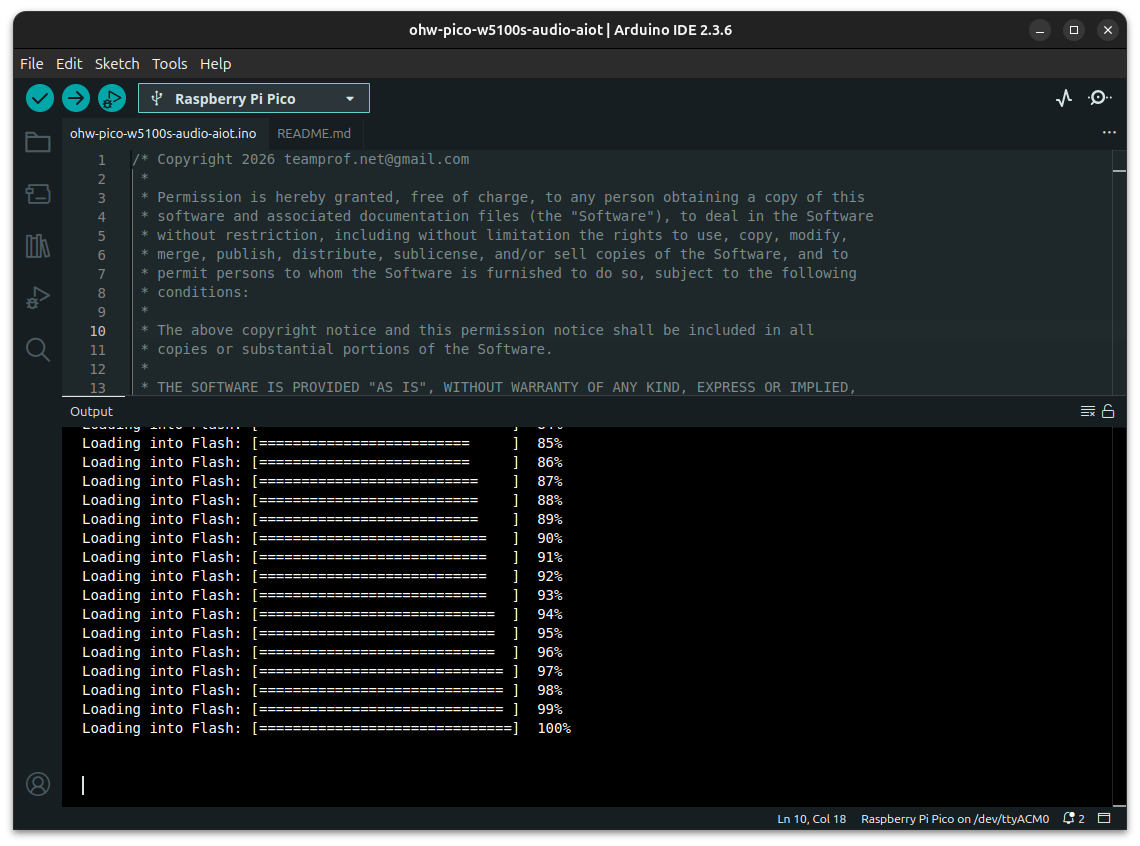The width and height of the screenshot is (1140, 846).
Task: Open the account profile icon
Action: [38, 784]
